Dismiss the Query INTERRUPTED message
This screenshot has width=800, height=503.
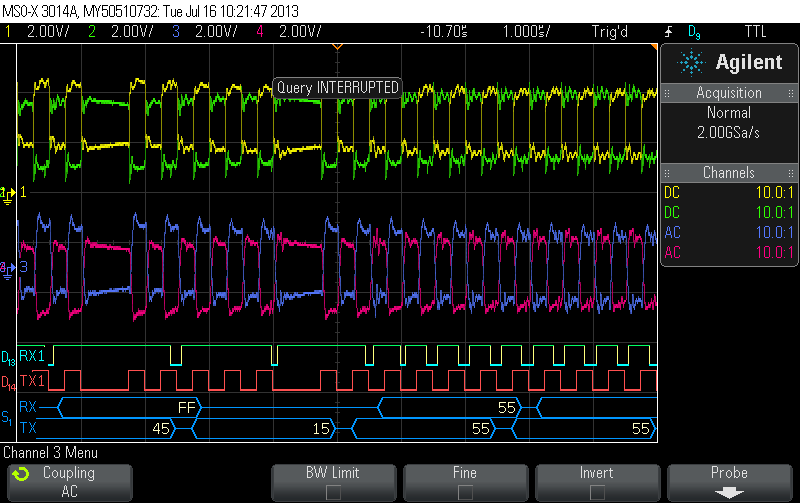pyautogui.click(x=337, y=88)
